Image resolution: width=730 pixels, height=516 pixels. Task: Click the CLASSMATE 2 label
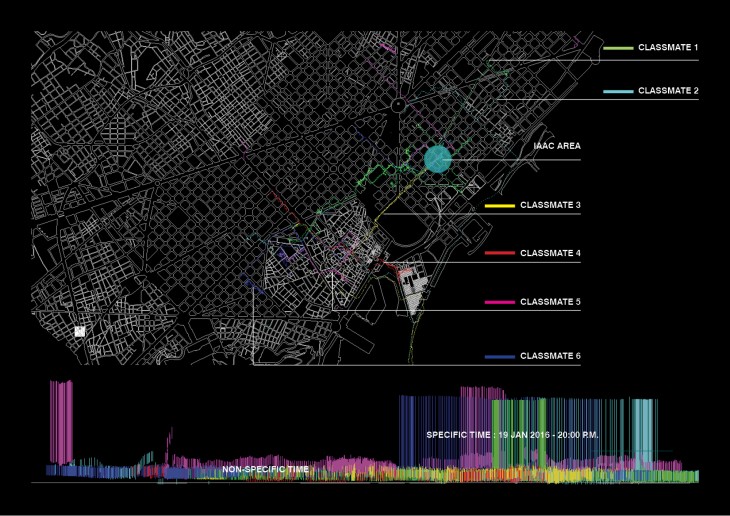click(668, 91)
